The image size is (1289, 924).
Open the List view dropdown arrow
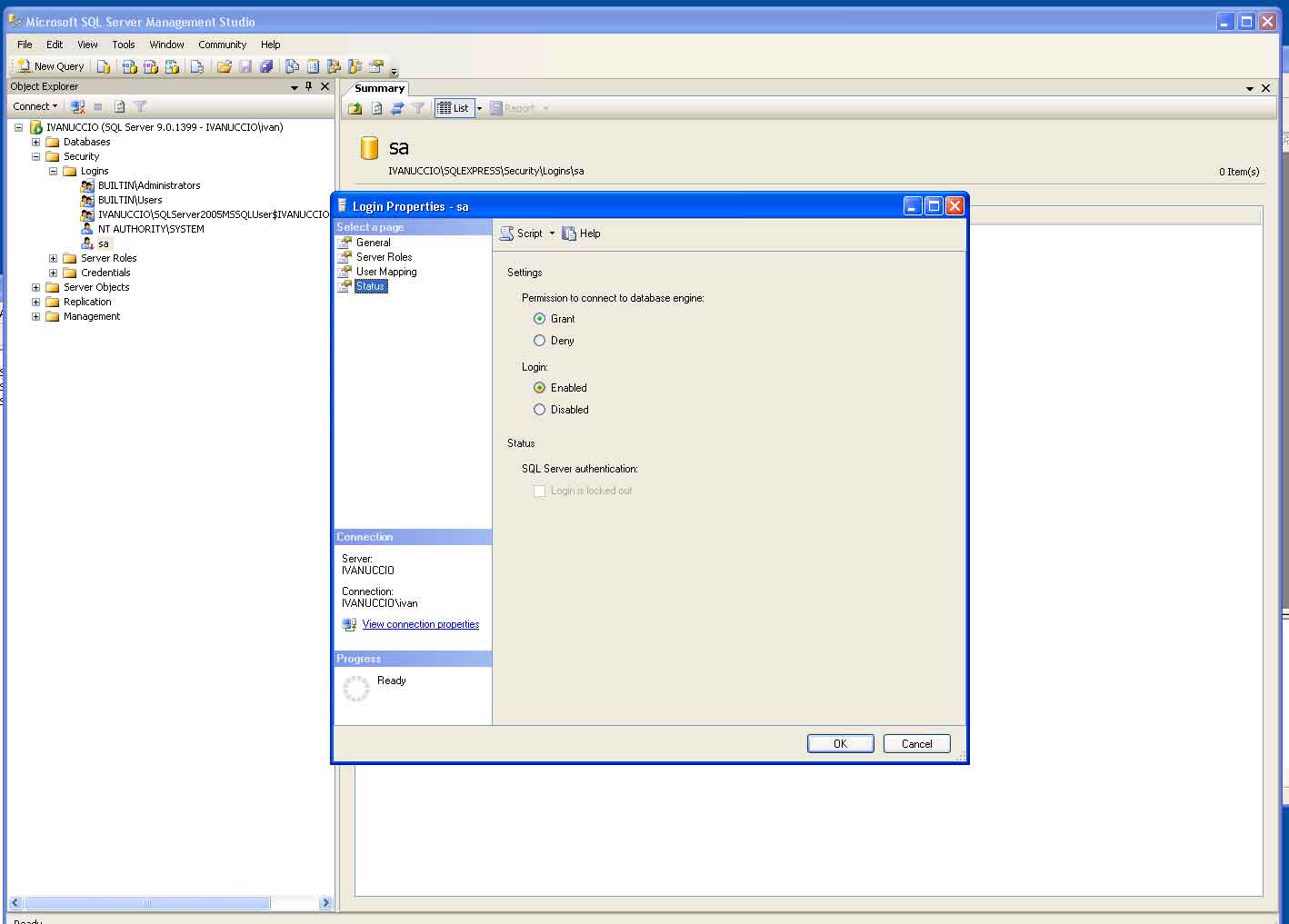479,108
